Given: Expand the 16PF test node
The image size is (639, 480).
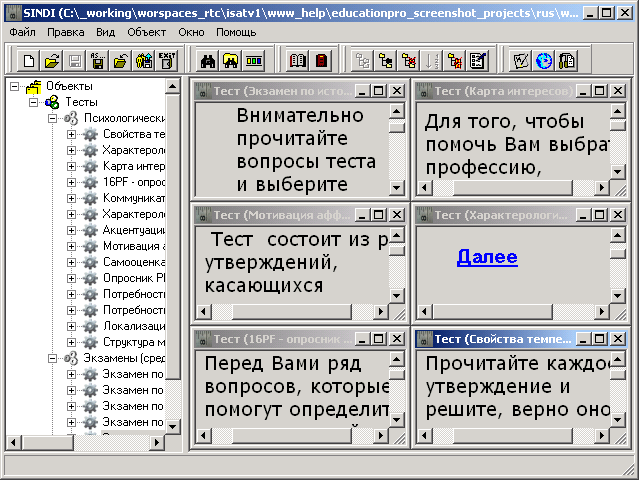Looking at the screenshot, I should point(71,182).
